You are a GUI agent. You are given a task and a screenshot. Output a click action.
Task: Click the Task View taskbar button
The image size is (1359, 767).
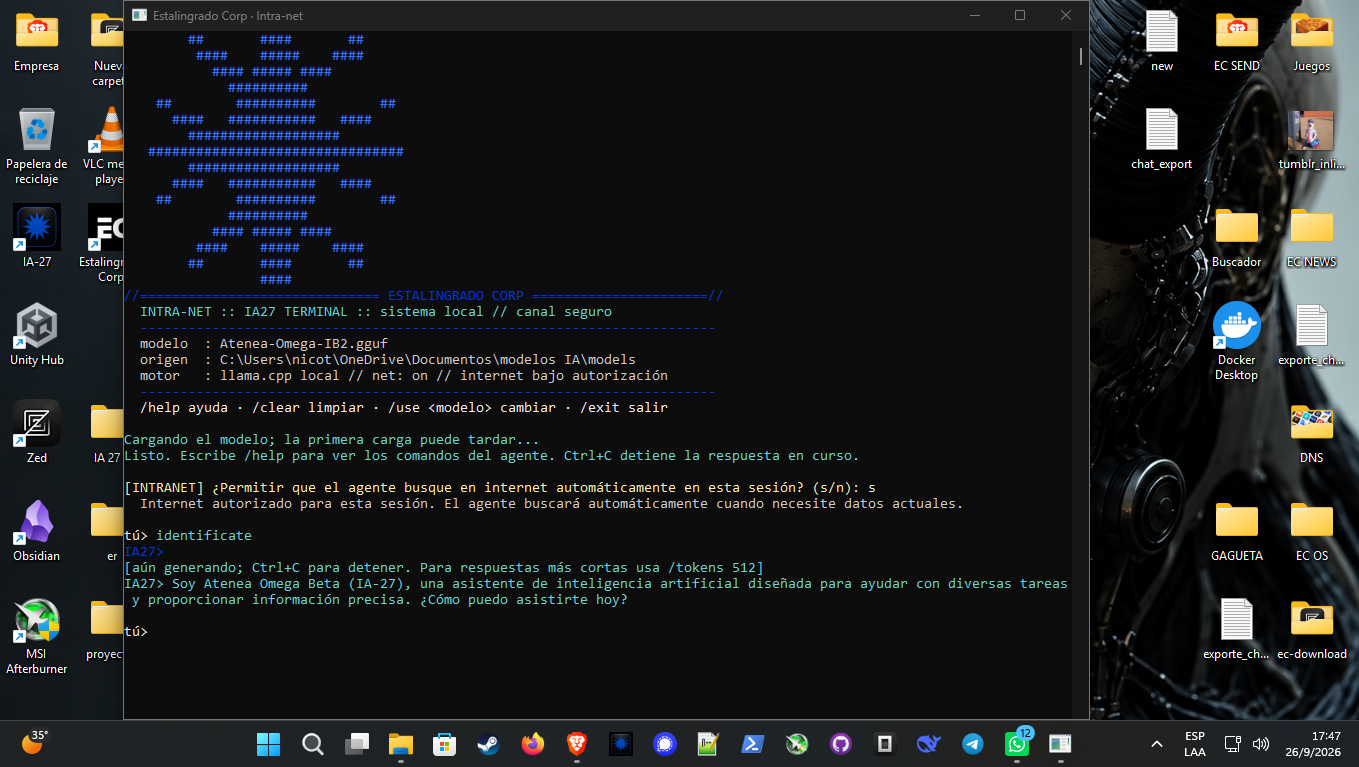[357, 744]
